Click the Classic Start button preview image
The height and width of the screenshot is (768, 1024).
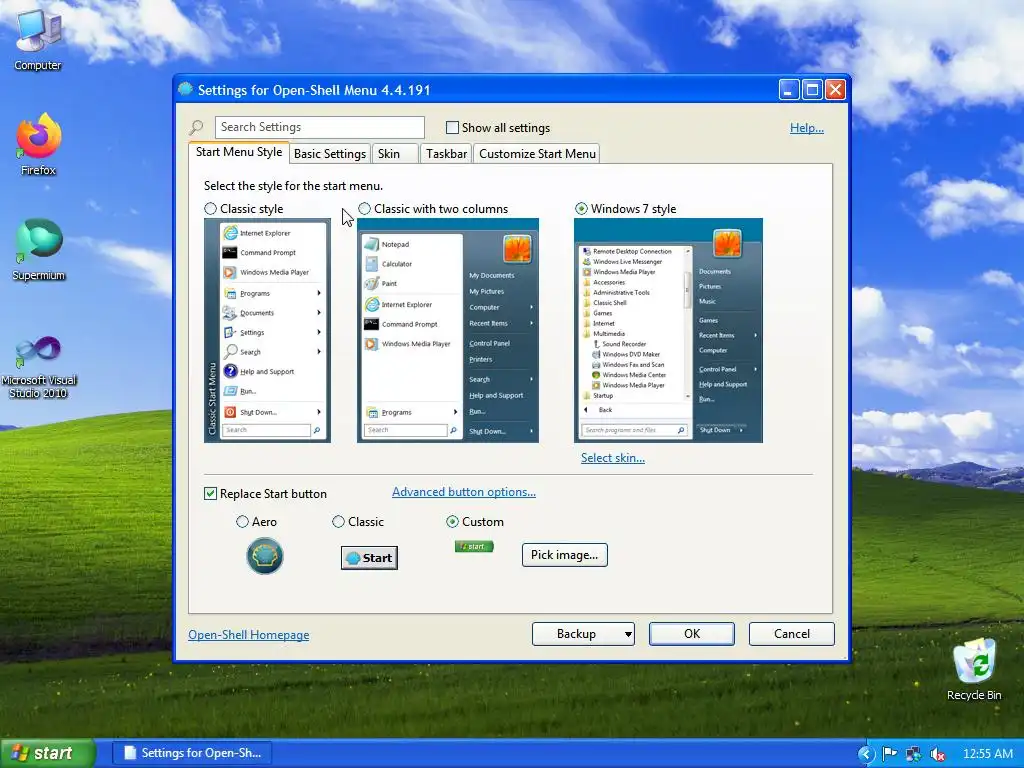(369, 558)
